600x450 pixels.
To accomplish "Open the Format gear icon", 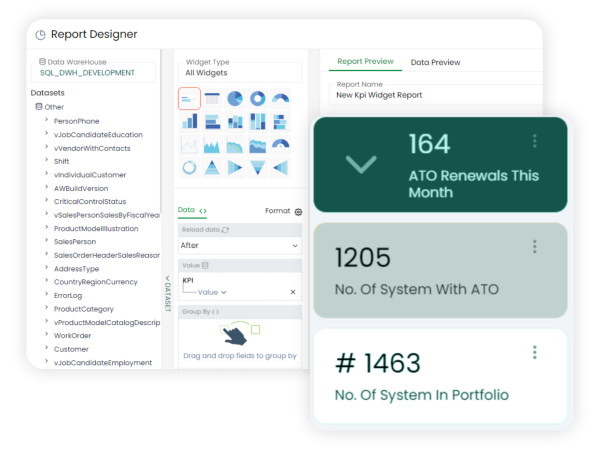I will pos(298,212).
